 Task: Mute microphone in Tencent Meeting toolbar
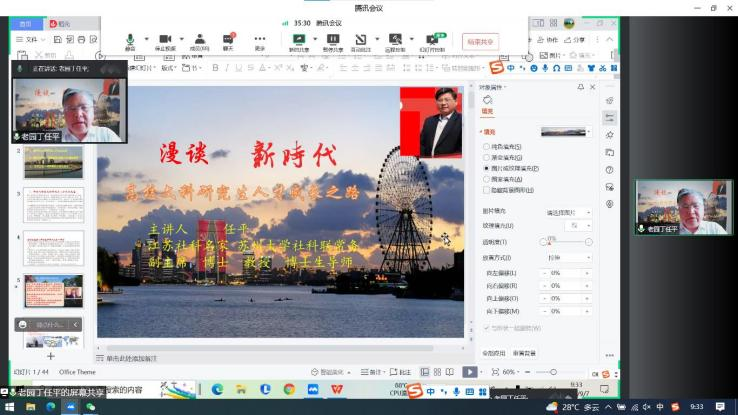point(129,40)
